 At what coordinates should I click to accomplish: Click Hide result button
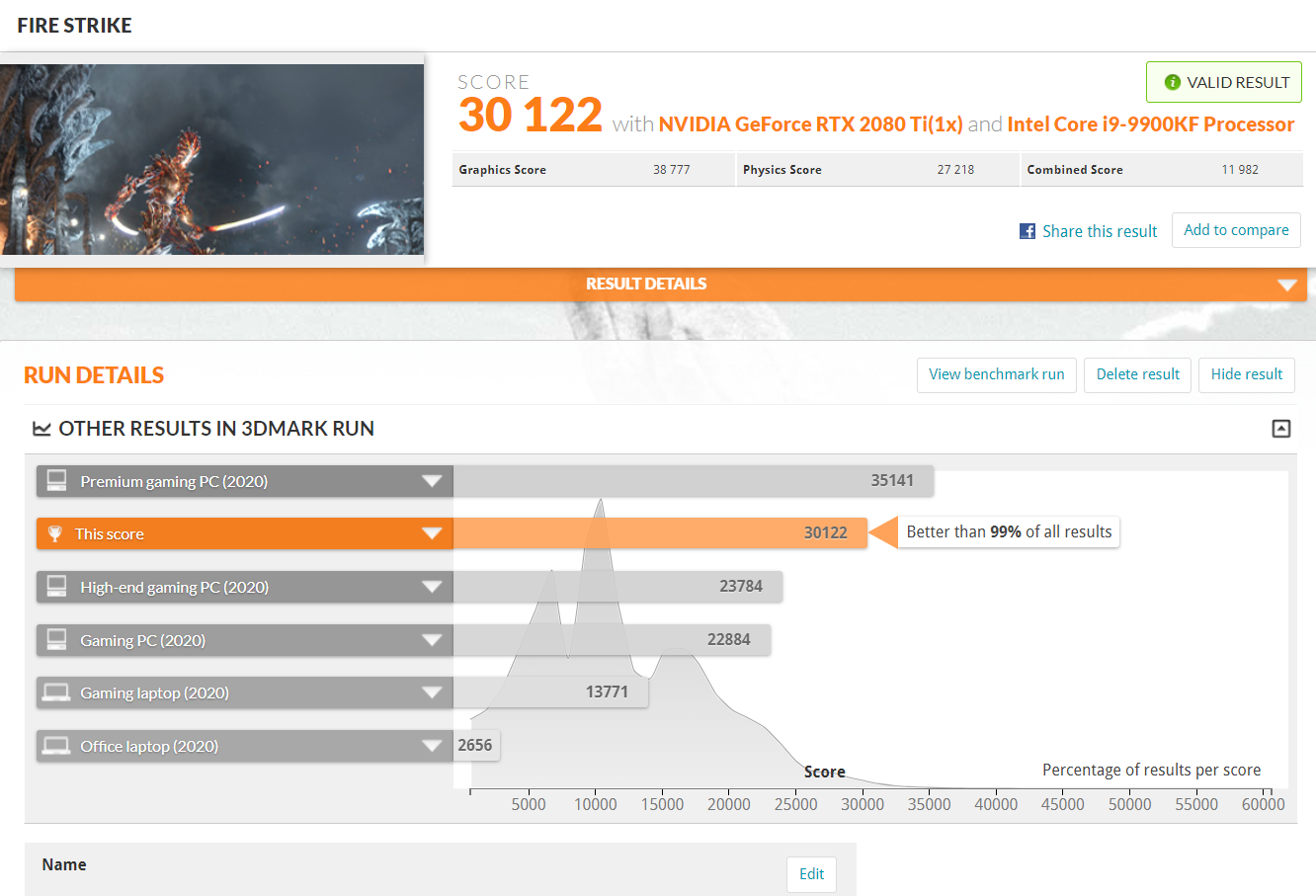(x=1247, y=374)
